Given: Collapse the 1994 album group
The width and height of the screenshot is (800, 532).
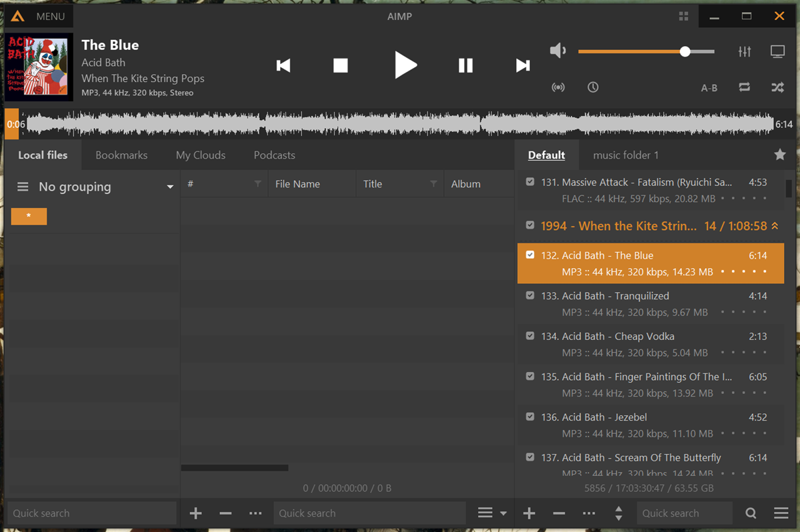Looking at the screenshot, I should [775, 225].
